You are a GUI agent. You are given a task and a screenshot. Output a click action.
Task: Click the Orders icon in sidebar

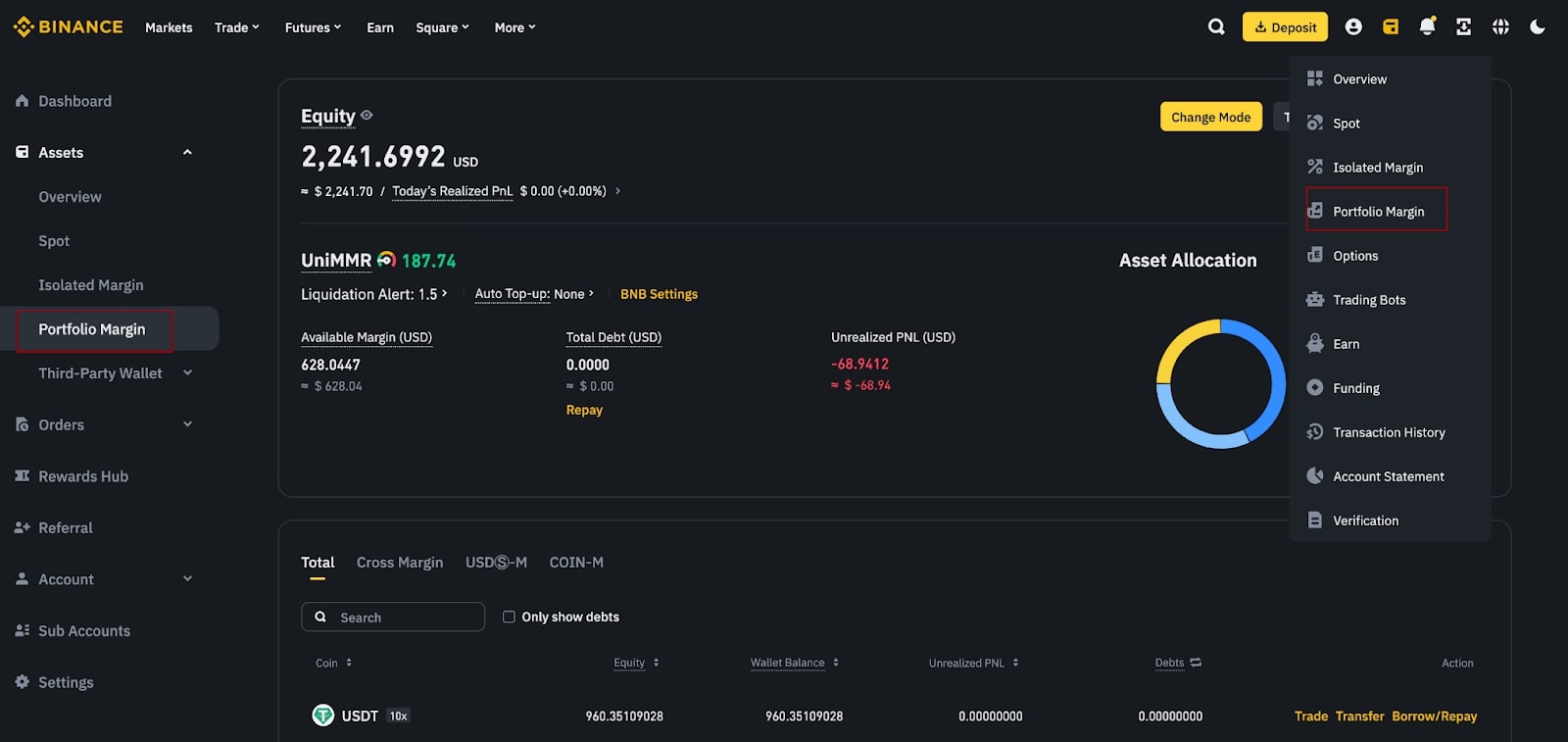coord(22,424)
